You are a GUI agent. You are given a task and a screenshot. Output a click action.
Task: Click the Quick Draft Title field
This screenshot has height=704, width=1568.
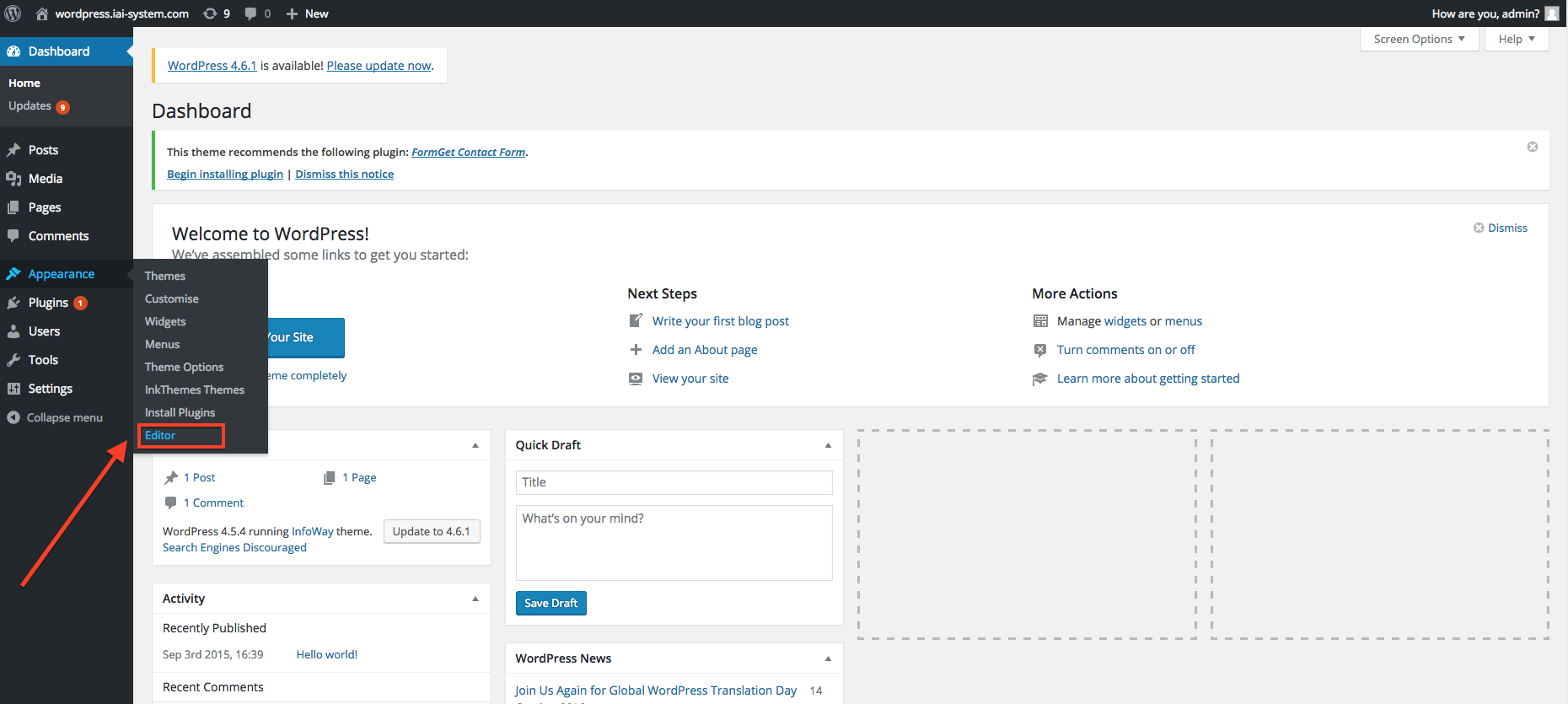[x=674, y=482]
